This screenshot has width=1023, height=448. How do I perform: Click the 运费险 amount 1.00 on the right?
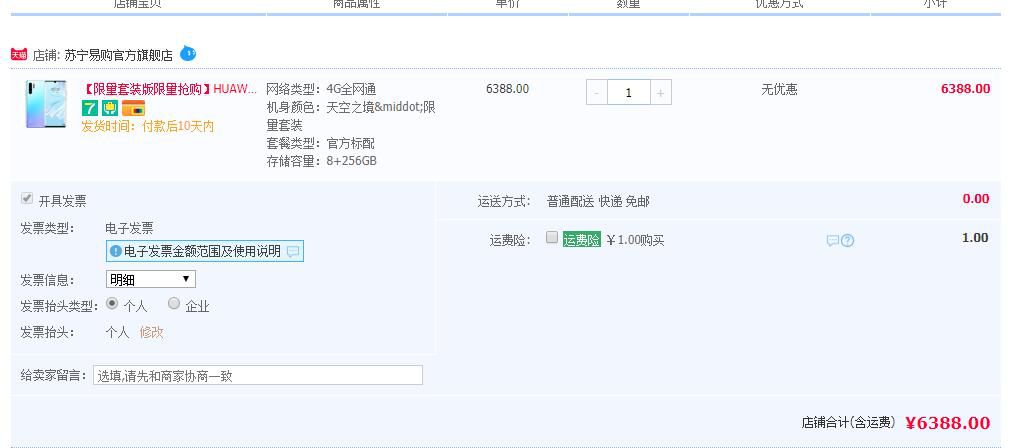point(975,237)
